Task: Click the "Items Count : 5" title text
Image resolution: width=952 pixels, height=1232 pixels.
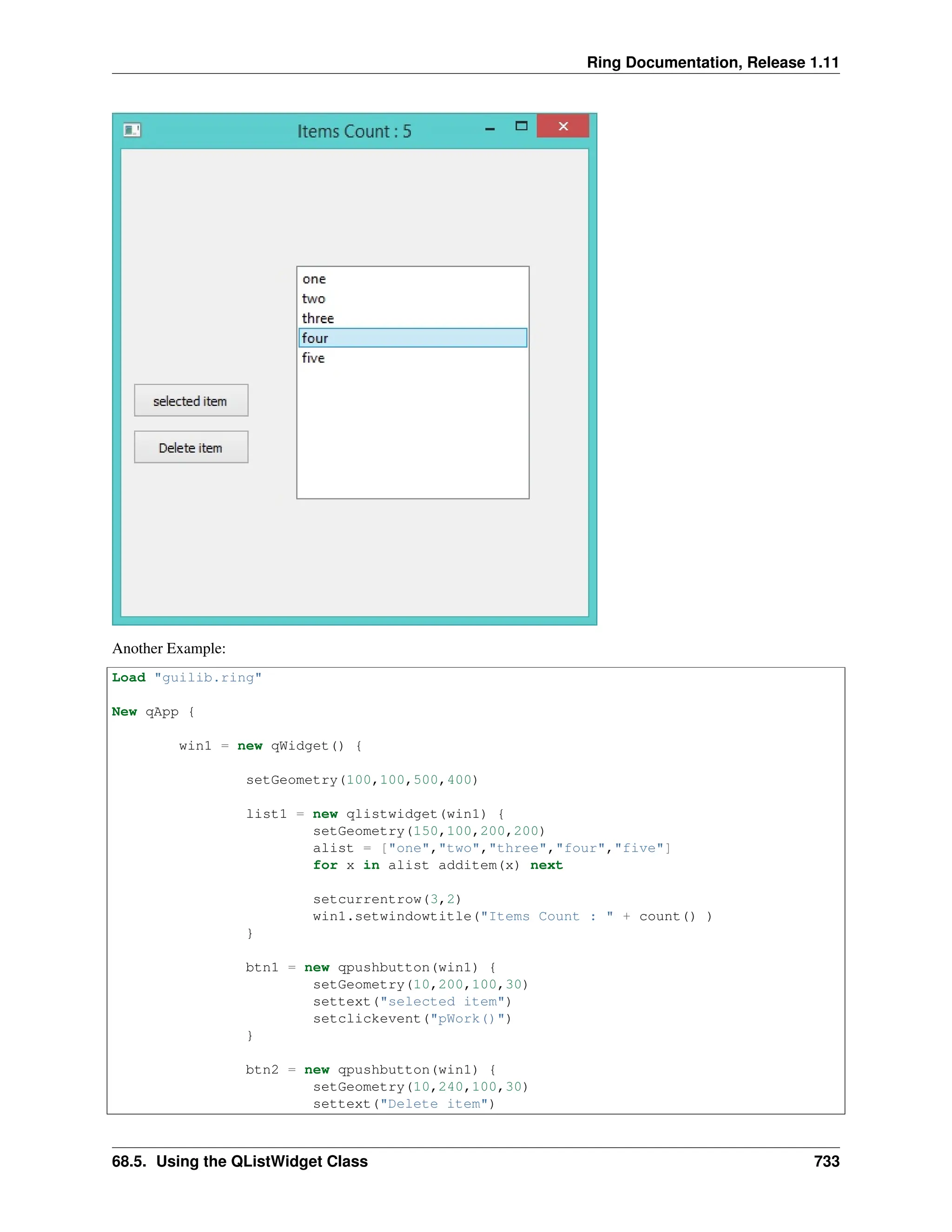Action: pyautogui.click(x=354, y=132)
